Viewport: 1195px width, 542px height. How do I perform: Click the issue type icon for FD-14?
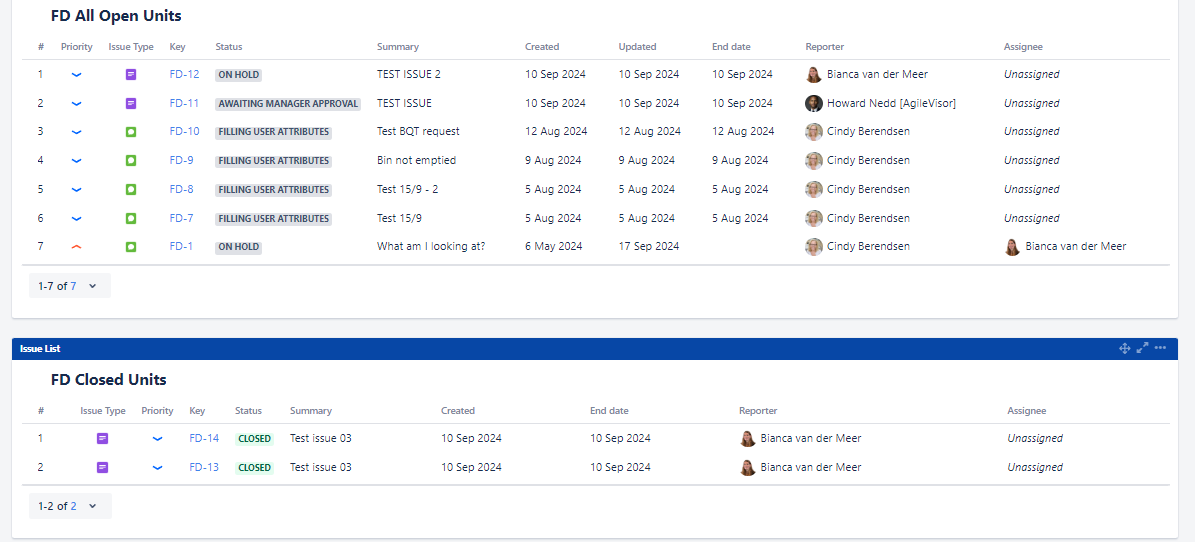pos(103,438)
